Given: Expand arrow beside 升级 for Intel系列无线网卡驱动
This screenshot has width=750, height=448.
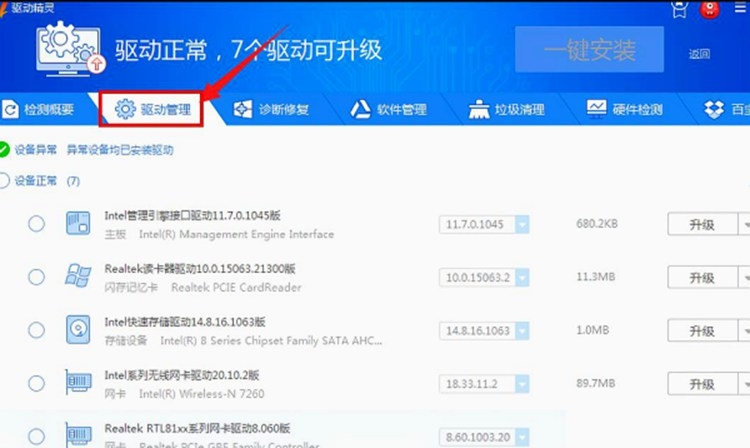Looking at the screenshot, I should tap(745, 384).
